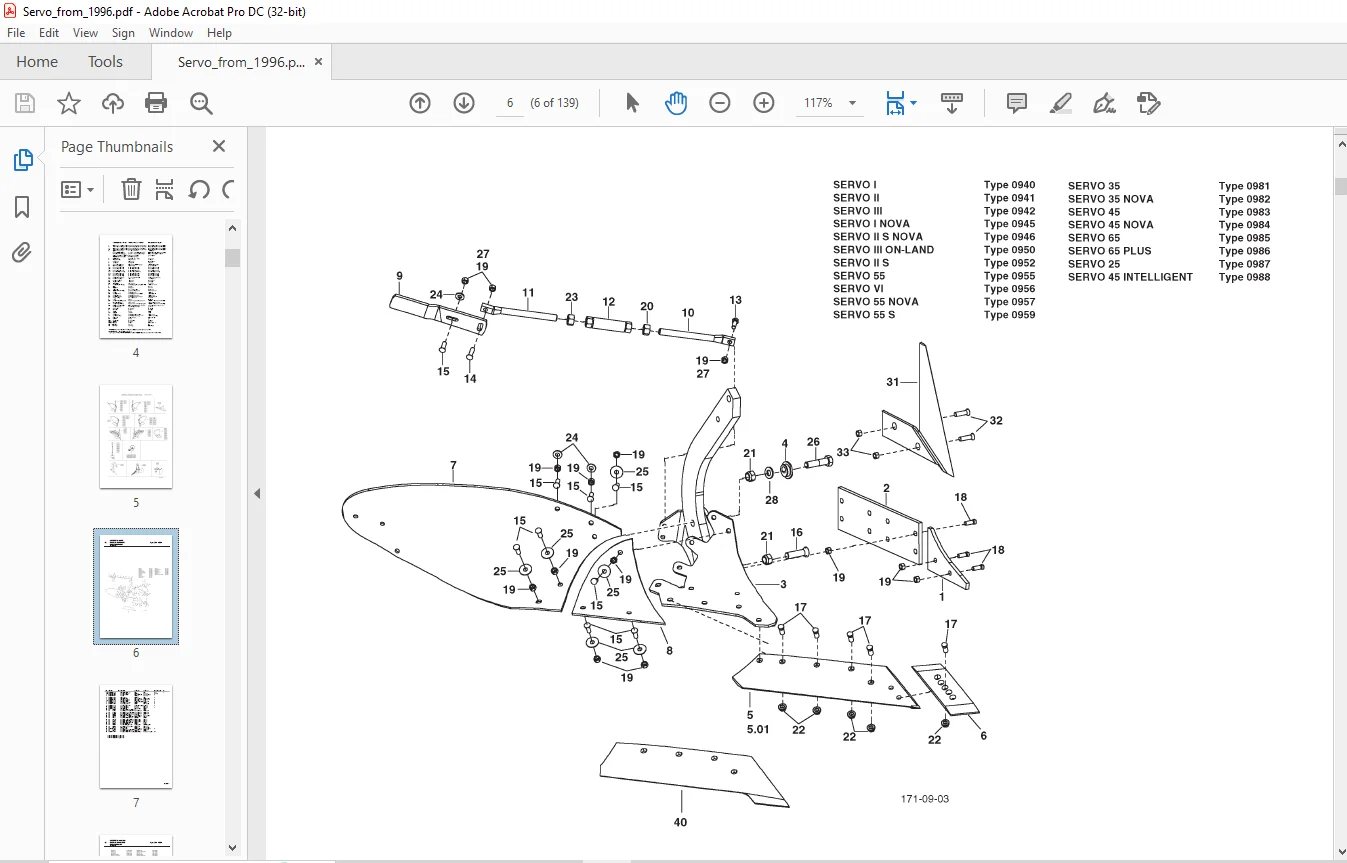
Task: Zoom out using the minus icon
Action: (x=720, y=103)
